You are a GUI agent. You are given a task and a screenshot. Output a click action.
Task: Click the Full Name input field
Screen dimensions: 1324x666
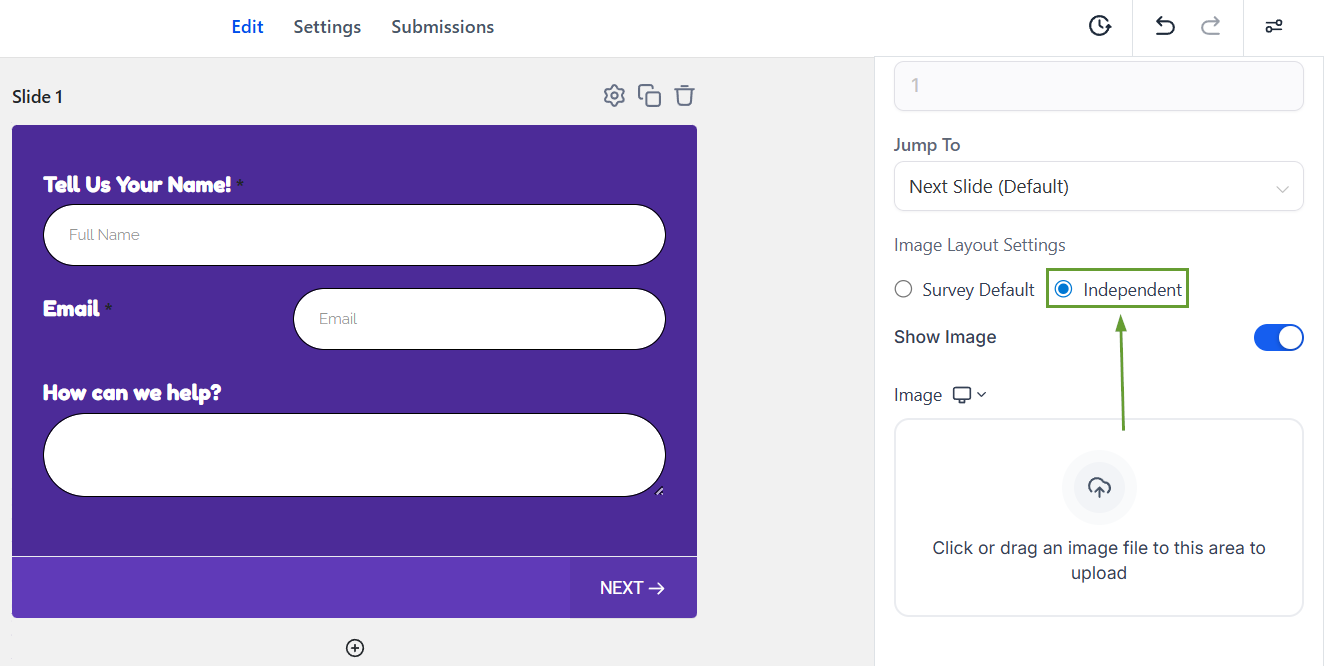tap(354, 235)
